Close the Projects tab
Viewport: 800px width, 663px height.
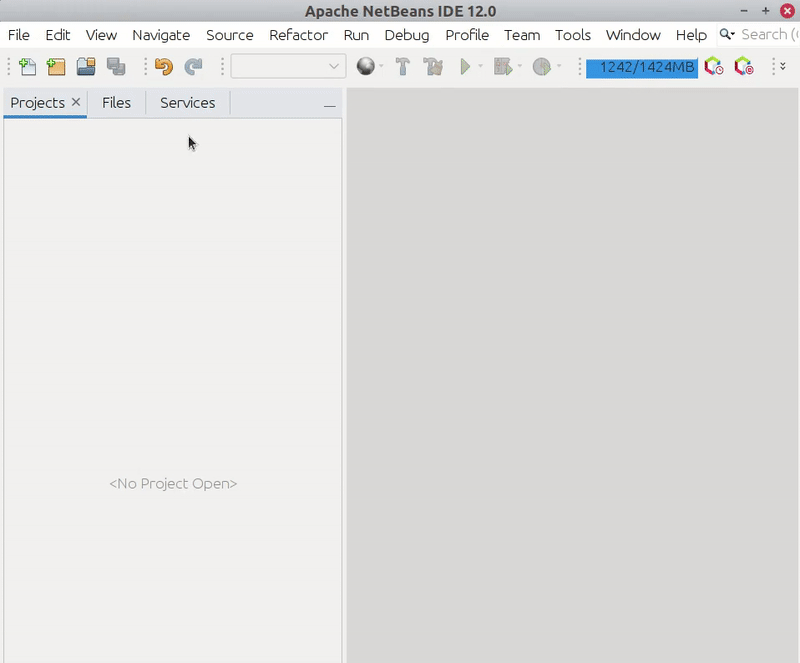pos(76,102)
